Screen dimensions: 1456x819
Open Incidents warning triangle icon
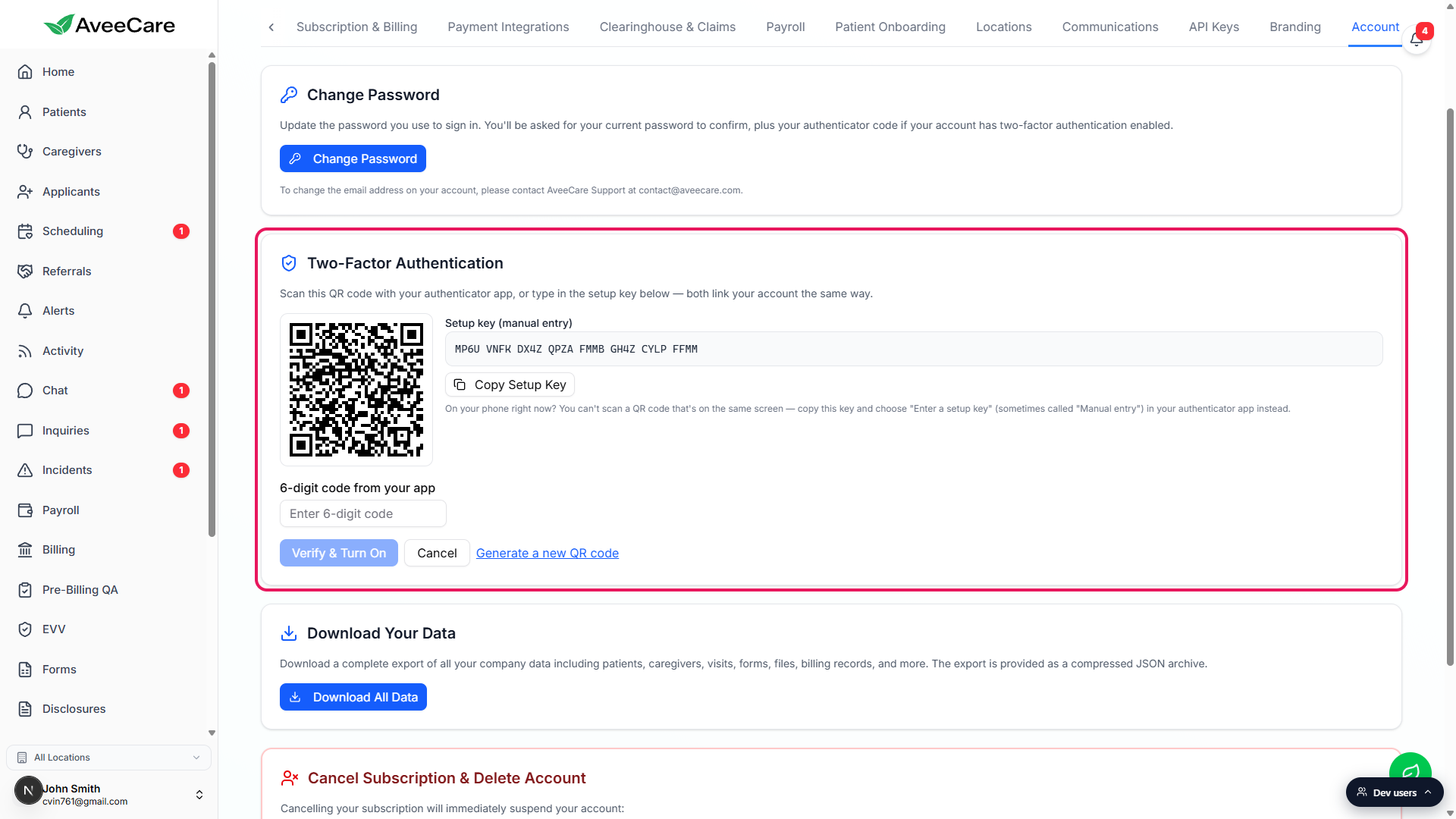[25, 470]
